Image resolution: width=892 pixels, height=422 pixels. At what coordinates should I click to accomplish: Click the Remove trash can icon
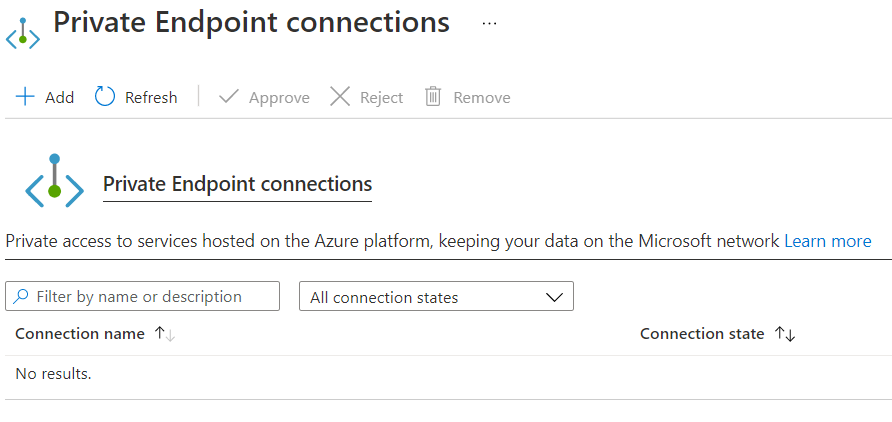pos(433,97)
